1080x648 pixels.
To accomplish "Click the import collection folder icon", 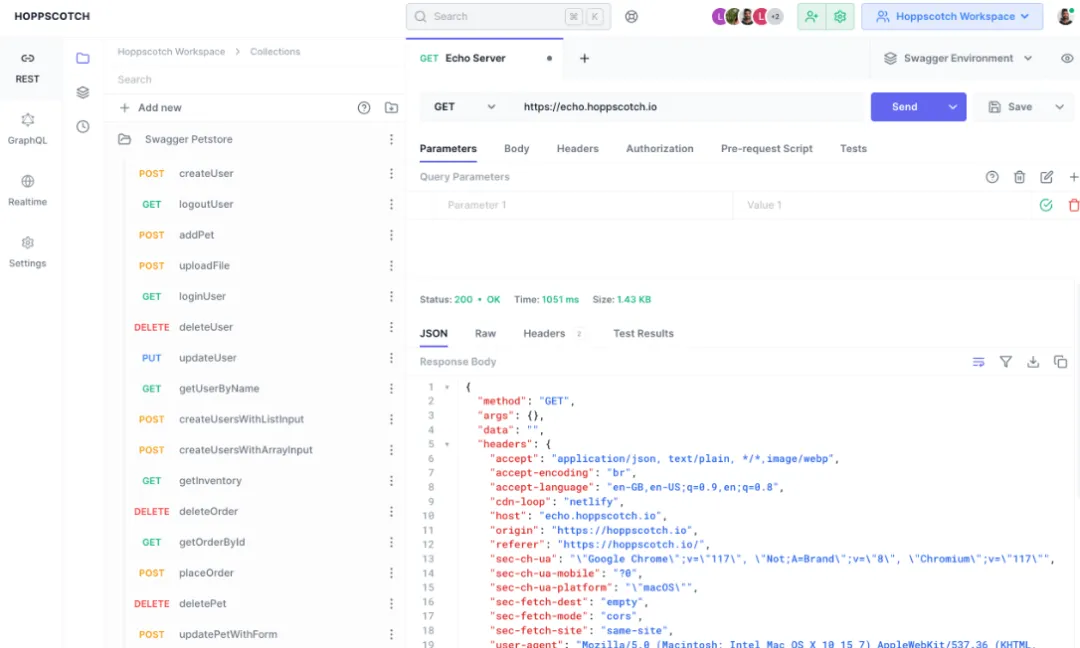I will (x=391, y=107).
